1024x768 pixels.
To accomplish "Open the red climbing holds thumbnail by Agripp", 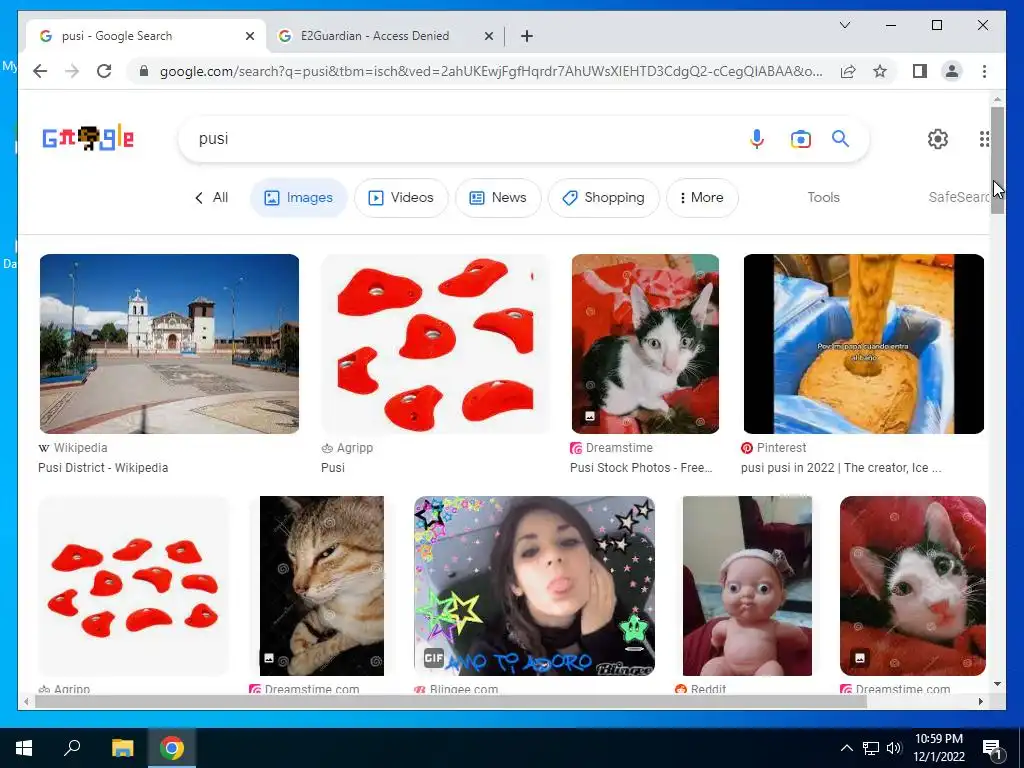I will tap(436, 344).
